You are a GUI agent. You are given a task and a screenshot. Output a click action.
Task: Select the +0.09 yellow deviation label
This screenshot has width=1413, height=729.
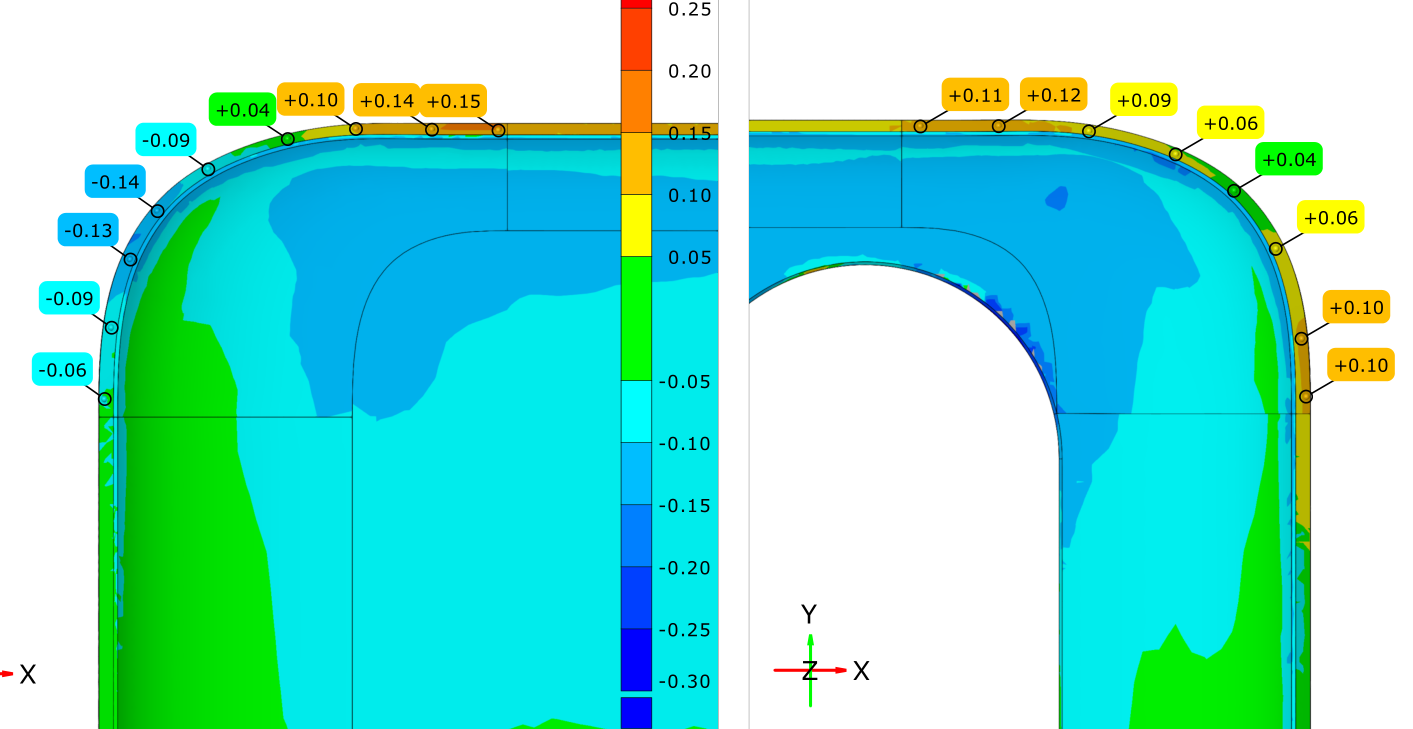[x=1143, y=101]
